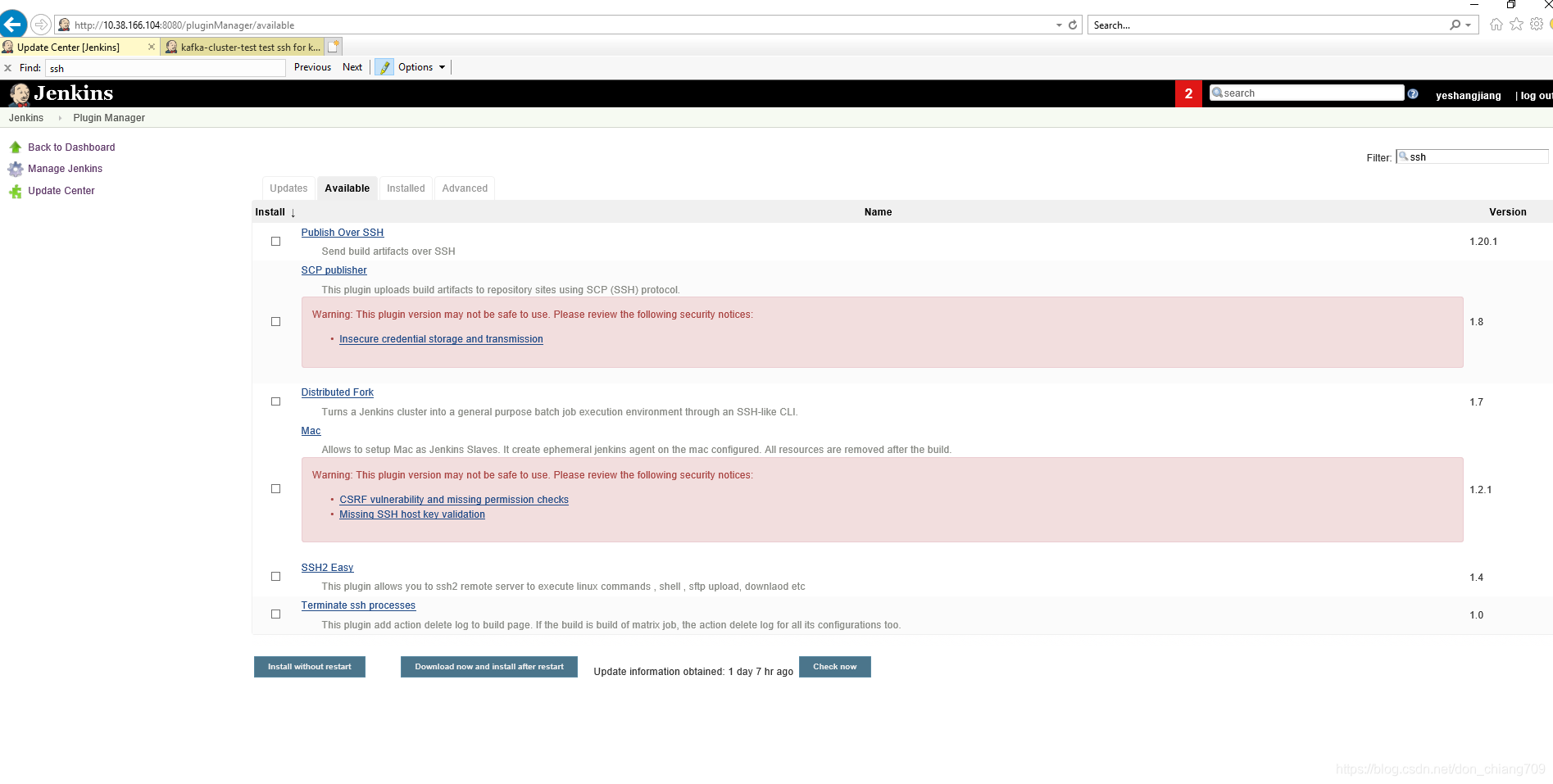1553x784 pixels.
Task: Click the browser search magnifier icon
Action: pos(1455,25)
